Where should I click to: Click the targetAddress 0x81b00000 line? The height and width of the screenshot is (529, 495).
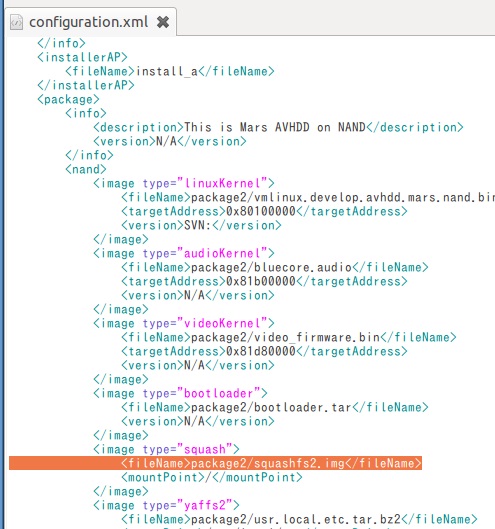point(265,281)
